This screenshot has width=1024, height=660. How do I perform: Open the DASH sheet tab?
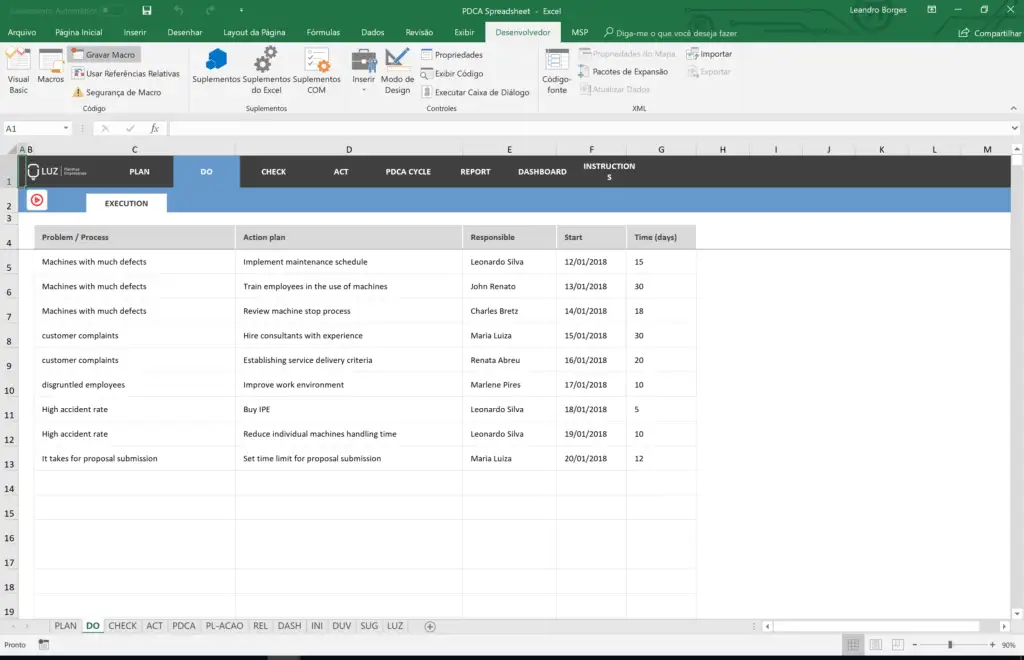coord(289,625)
